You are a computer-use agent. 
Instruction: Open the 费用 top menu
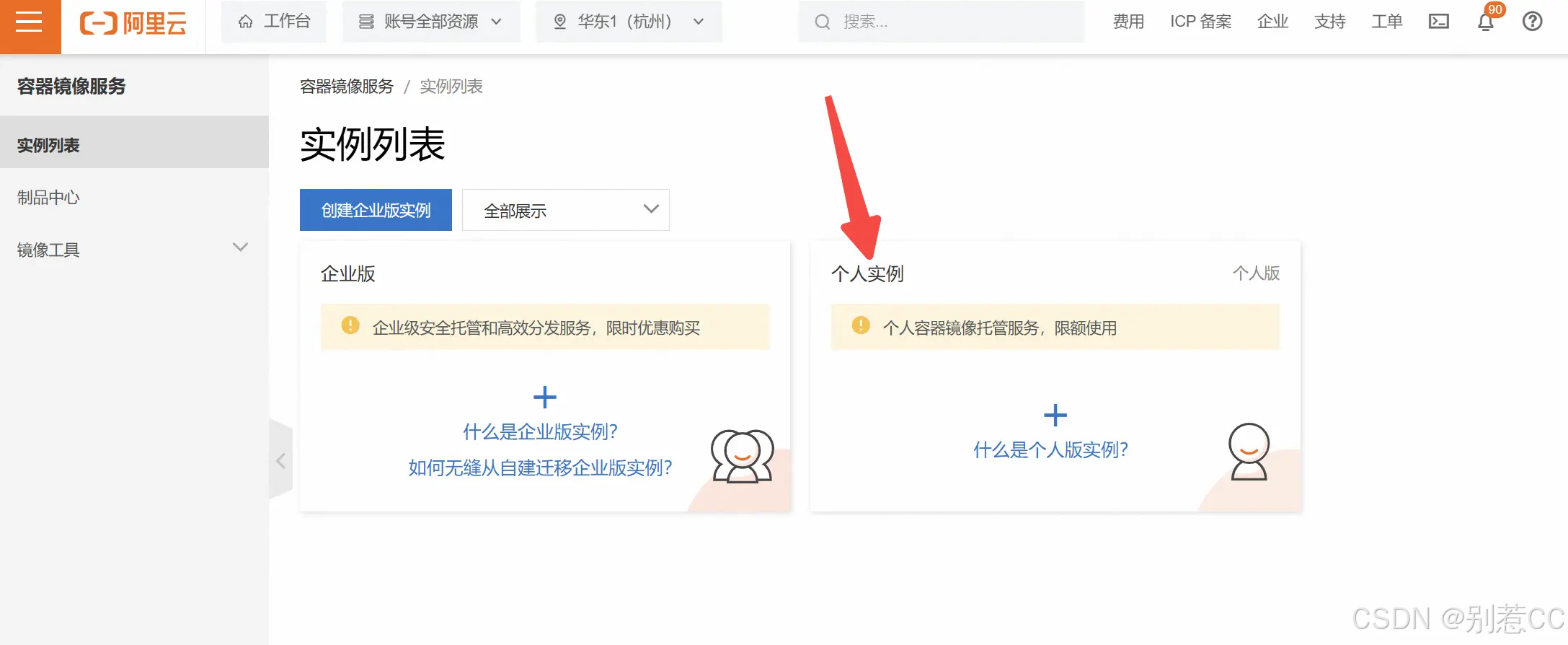coord(1128,22)
